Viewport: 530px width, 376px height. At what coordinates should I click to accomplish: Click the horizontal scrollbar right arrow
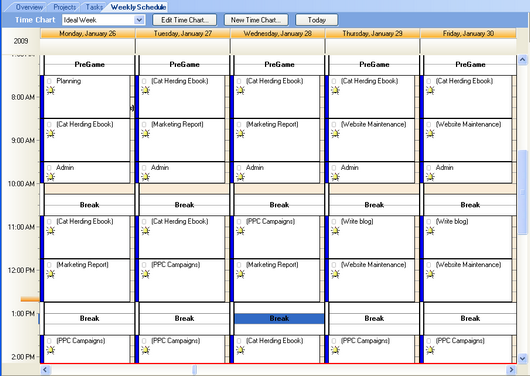(511, 370)
